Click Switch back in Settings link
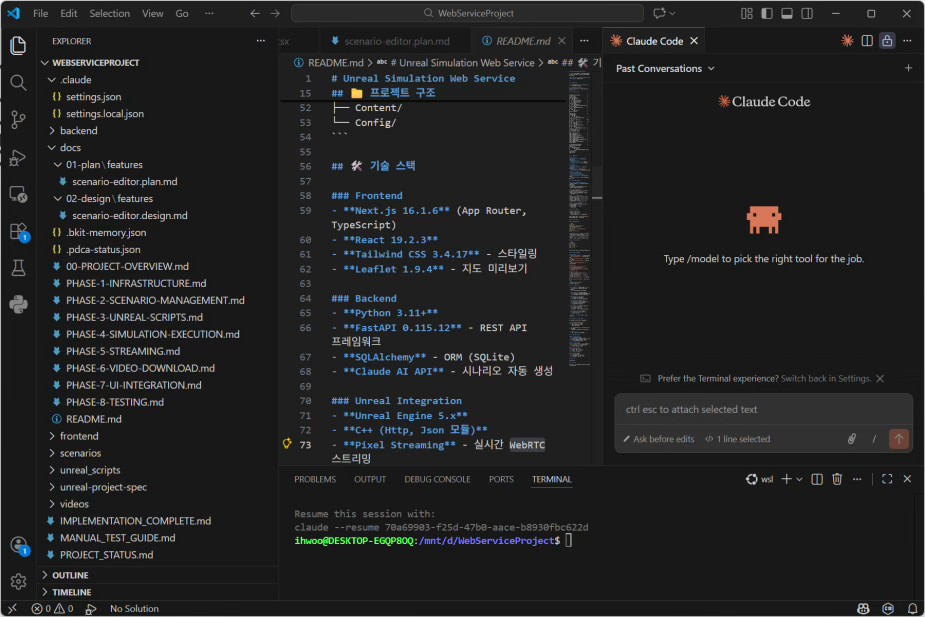The image size is (925, 617). [x=826, y=378]
